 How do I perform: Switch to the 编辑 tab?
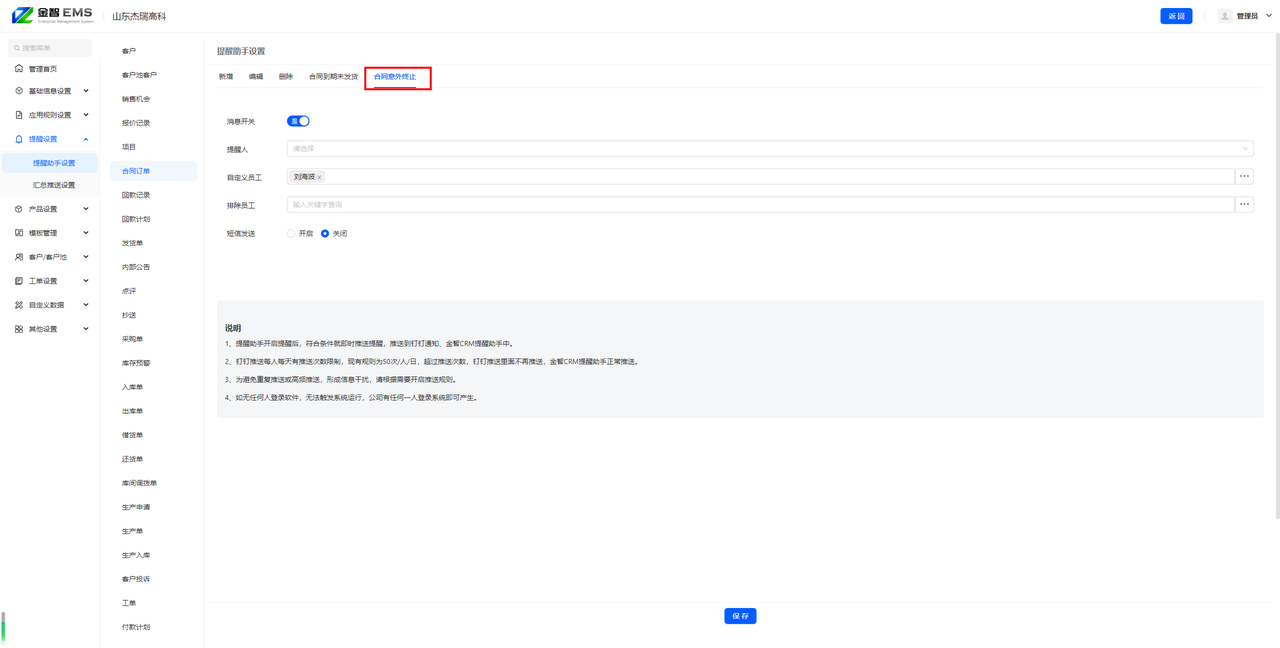(x=256, y=77)
